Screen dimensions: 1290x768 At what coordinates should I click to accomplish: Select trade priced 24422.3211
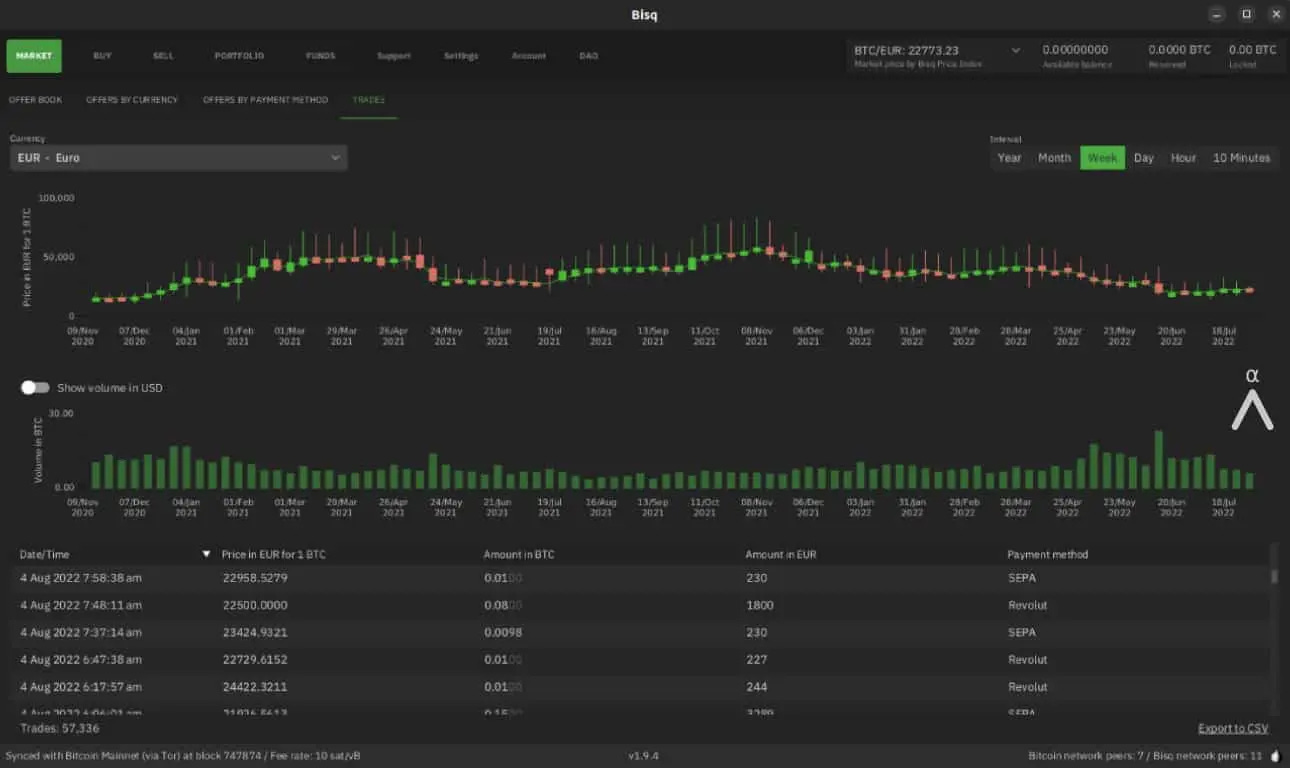[x=642, y=687]
